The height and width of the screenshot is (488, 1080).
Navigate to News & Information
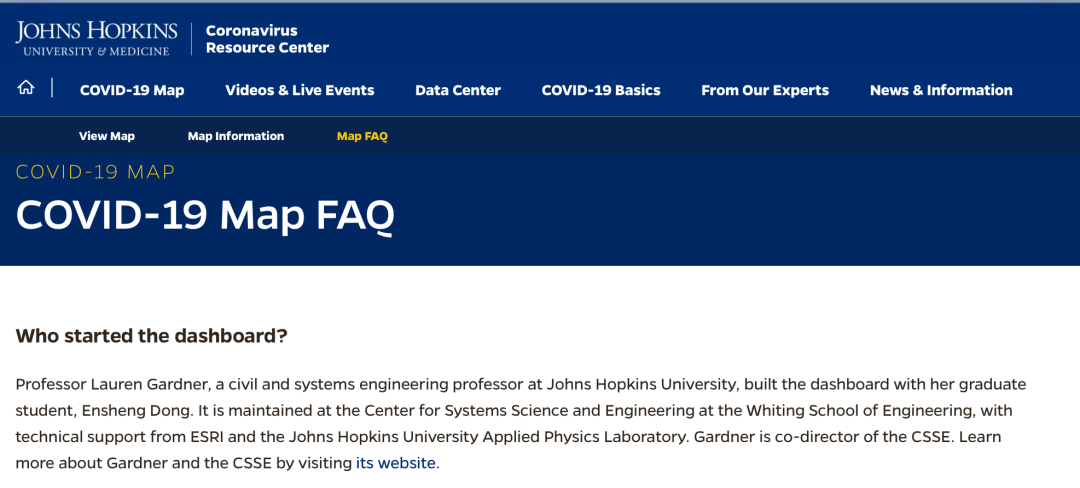click(x=941, y=90)
